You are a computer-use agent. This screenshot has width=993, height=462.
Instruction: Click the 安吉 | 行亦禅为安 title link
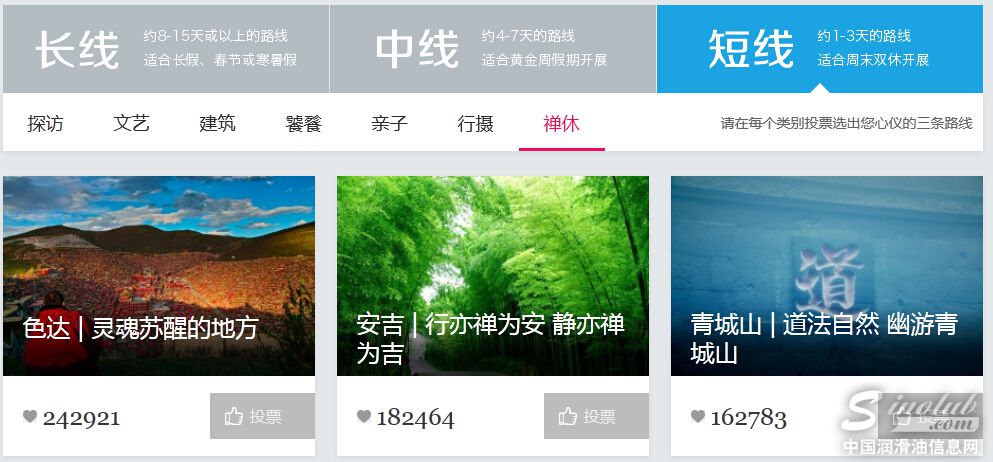pyautogui.click(x=491, y=339)
